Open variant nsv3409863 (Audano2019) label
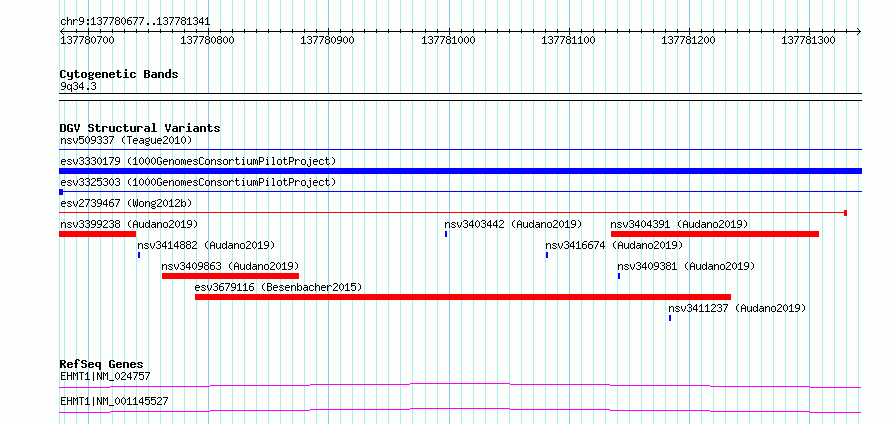The image size is (890, 424). (x=230, y=266)
